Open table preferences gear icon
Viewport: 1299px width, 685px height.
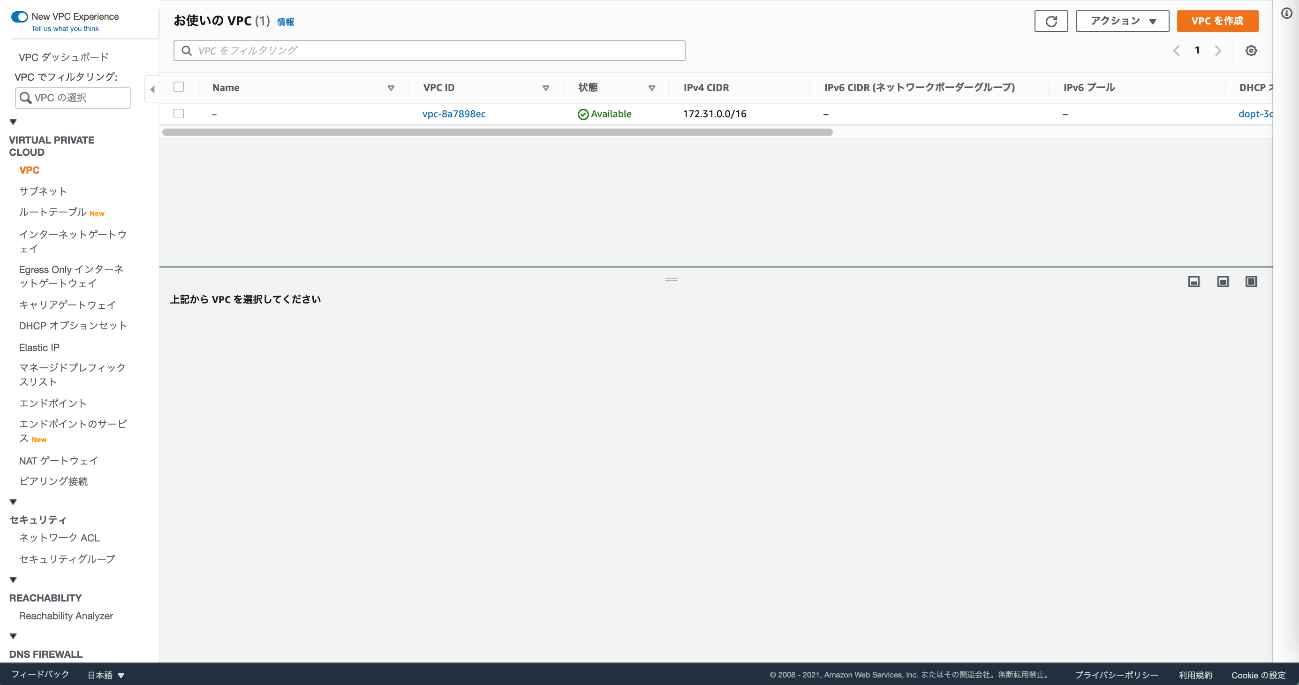click(x=1251, y=51)
